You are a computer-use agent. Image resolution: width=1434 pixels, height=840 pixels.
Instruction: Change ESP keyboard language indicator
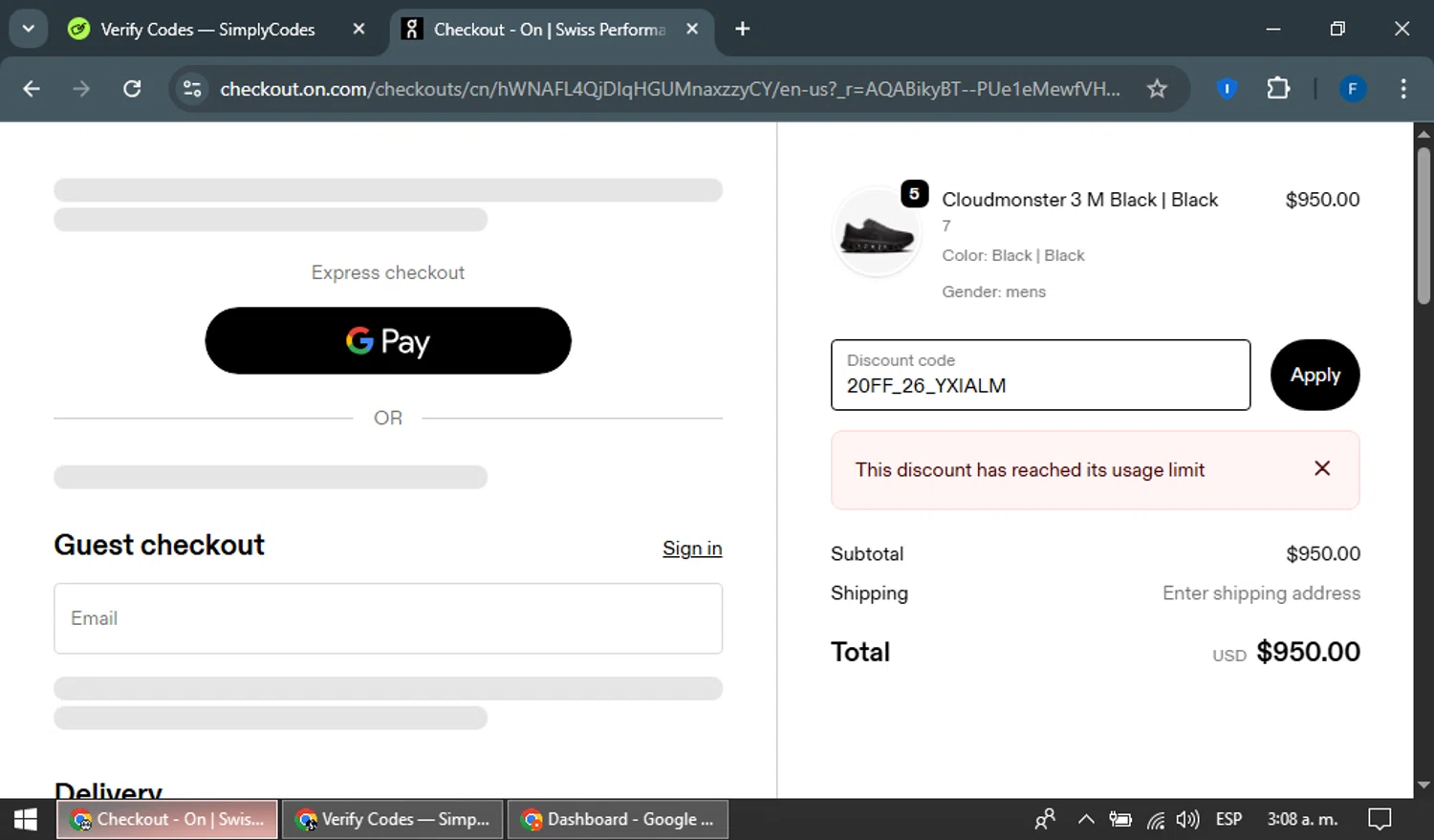pos(1228,819)
